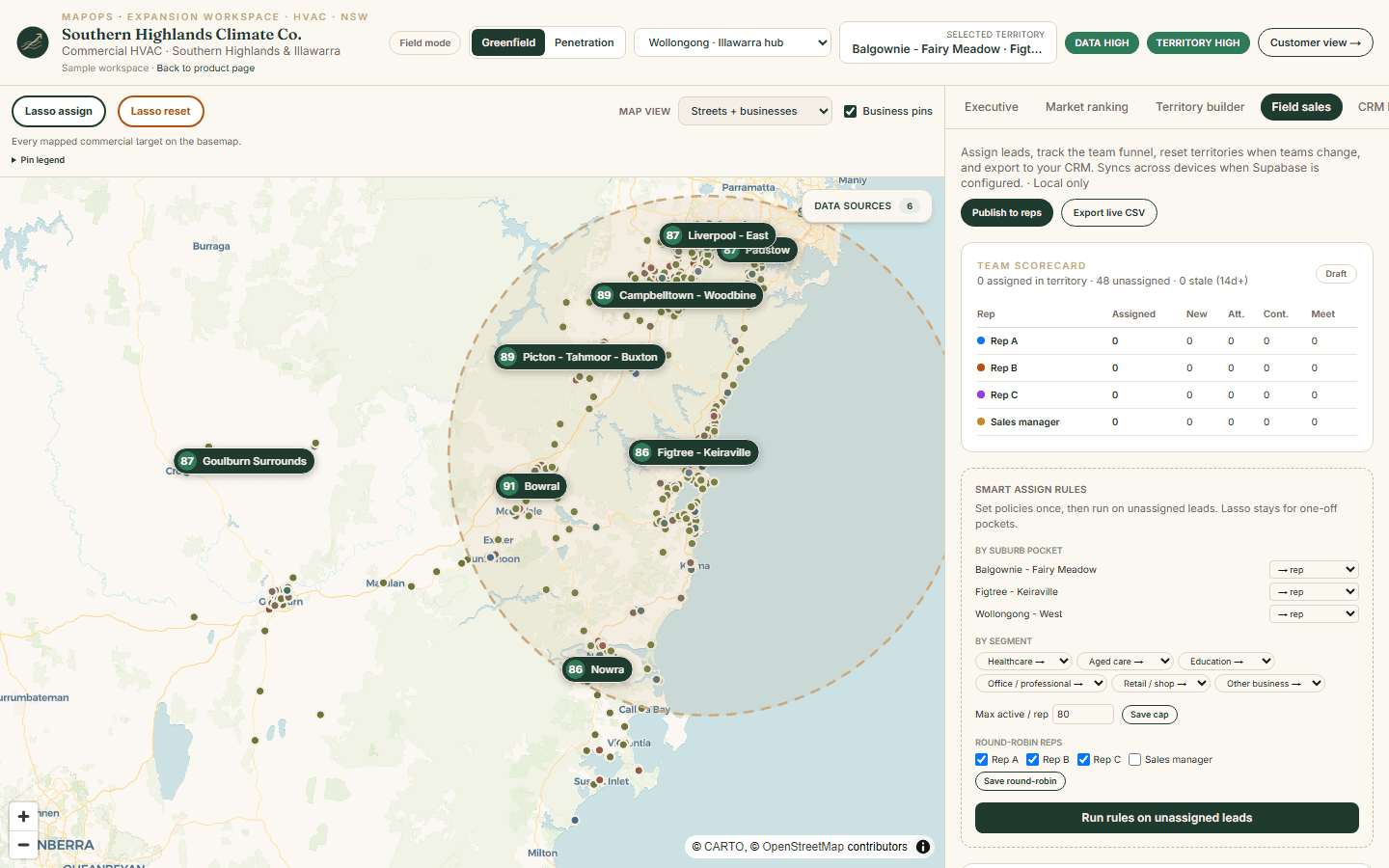Viewport: 1389px width, 868px height.
Task: Open the Data Sources 6 panel
Action: coord(867,205)
